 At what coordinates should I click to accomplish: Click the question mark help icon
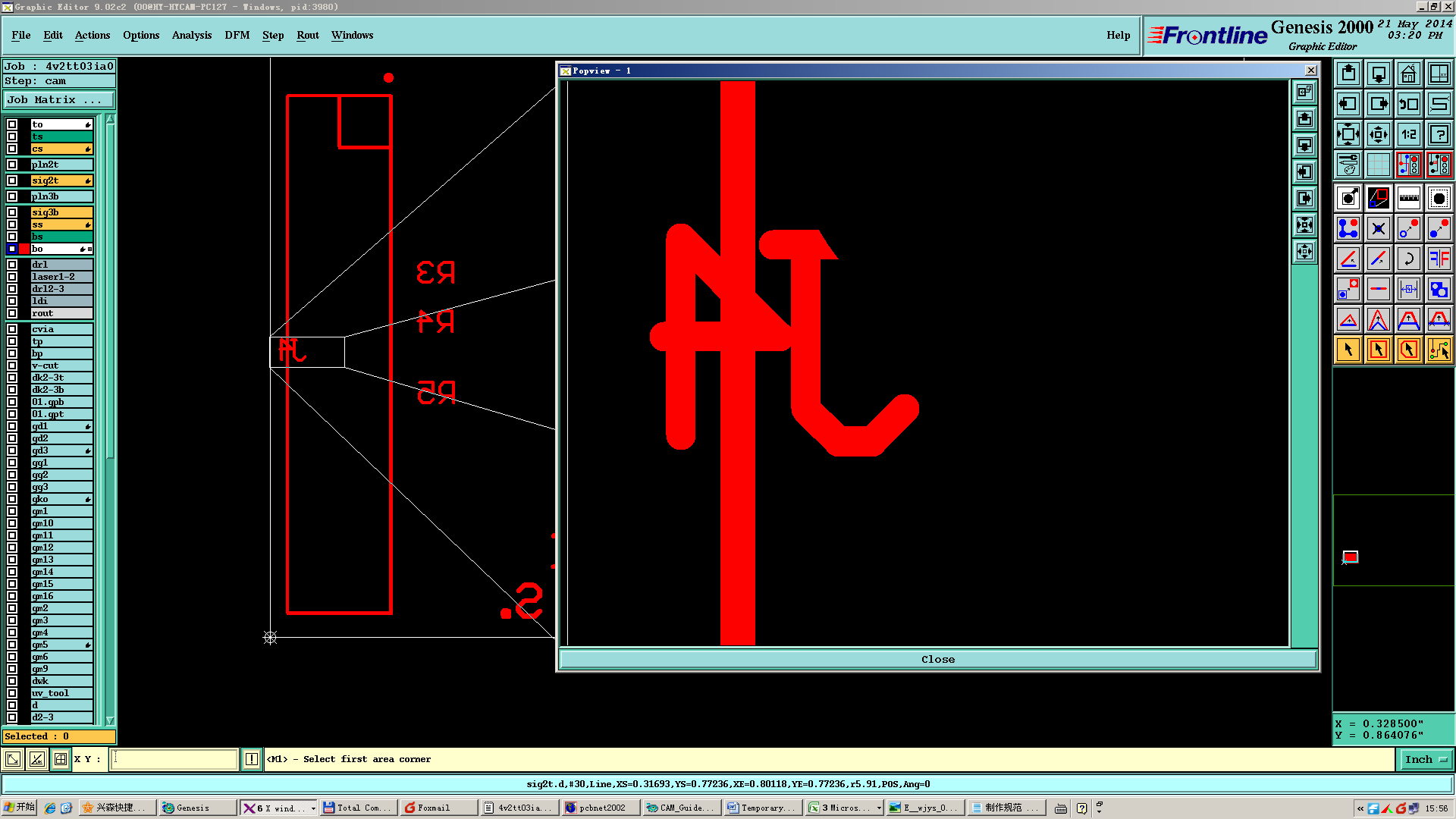[1439, 134]
